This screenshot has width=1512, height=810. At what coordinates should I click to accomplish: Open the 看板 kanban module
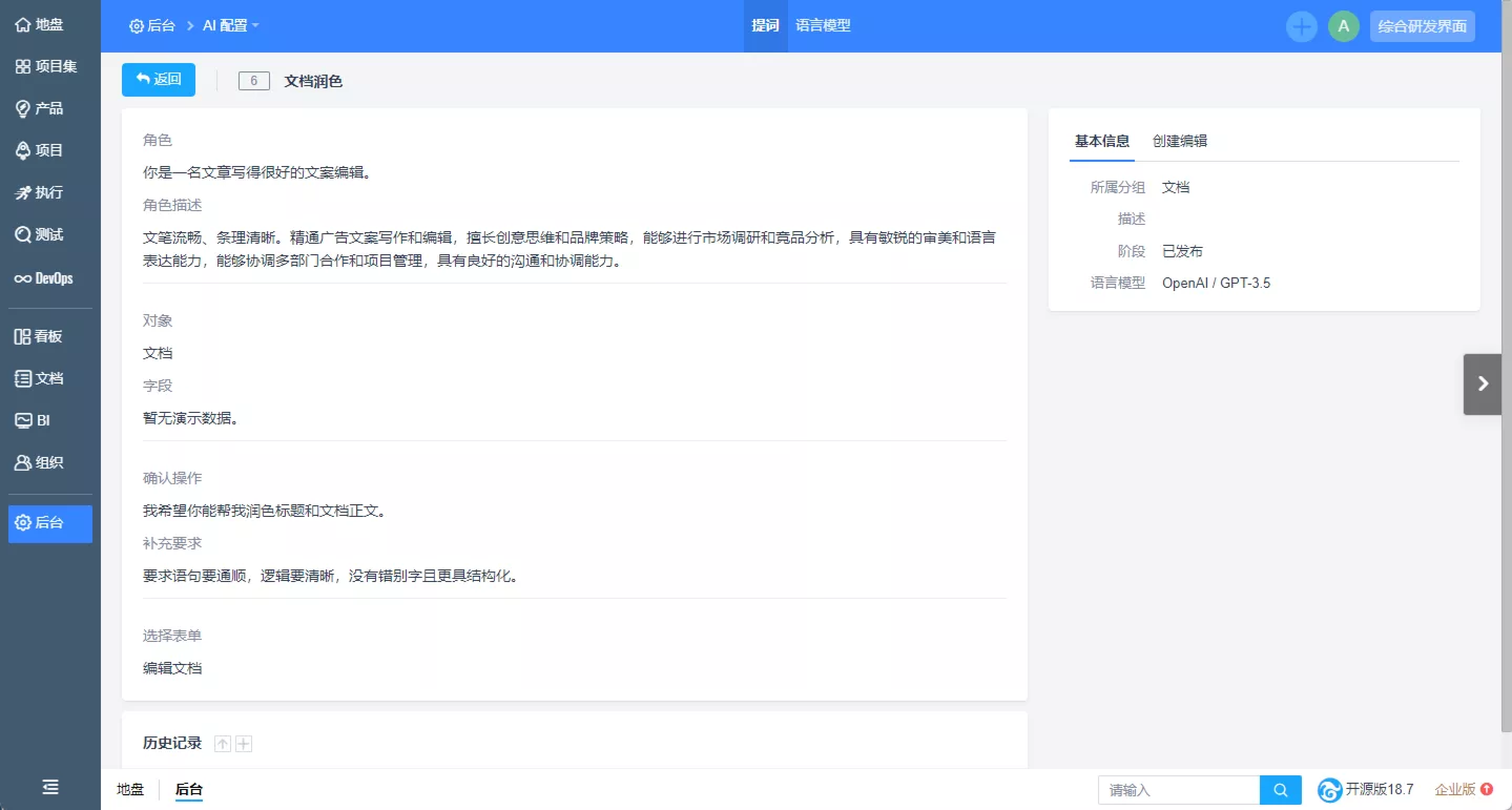pyautogui.click(x=39, y=336)
